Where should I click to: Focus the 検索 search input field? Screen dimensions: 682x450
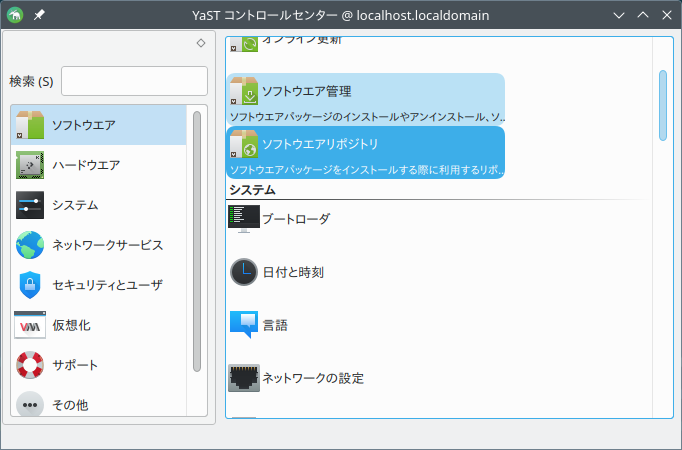[134, 81]
